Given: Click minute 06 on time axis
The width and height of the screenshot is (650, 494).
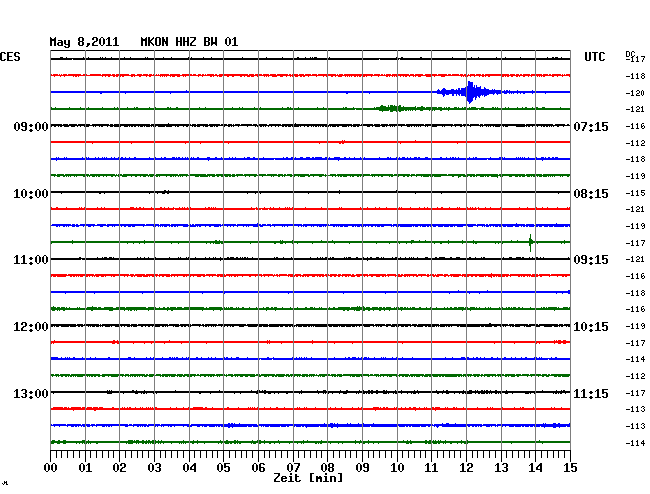Looking at the screenshot, I should (x=258, y=468).
